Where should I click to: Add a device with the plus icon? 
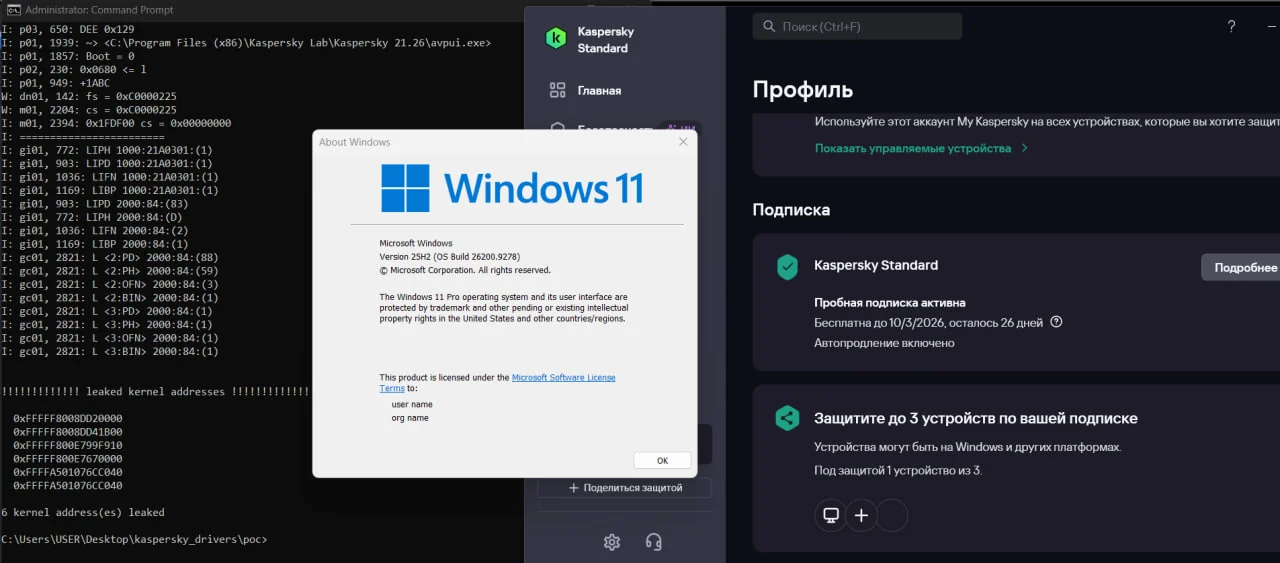click(x=861, y=515)
